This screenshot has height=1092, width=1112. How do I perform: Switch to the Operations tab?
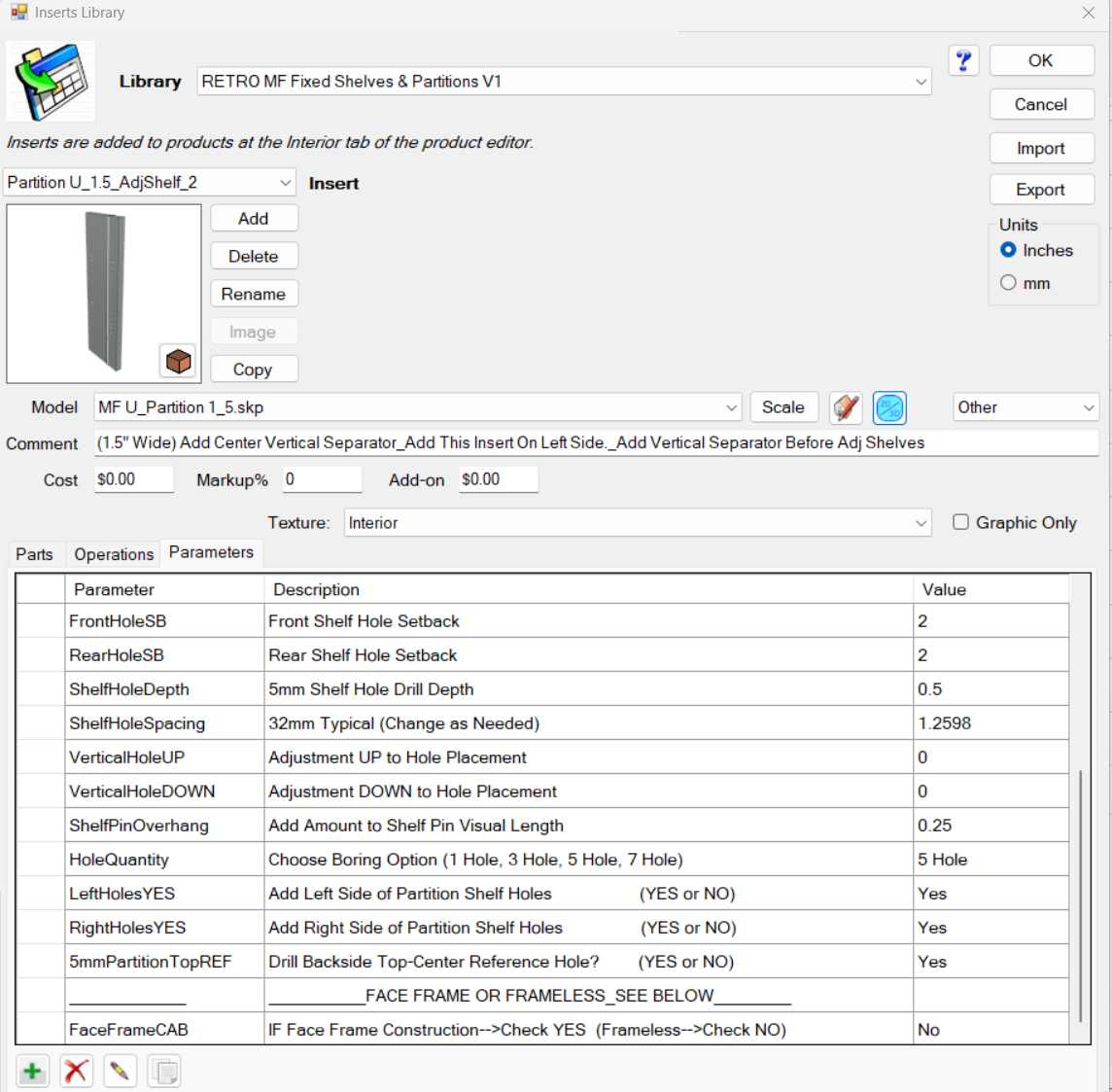tap(114, 554)
